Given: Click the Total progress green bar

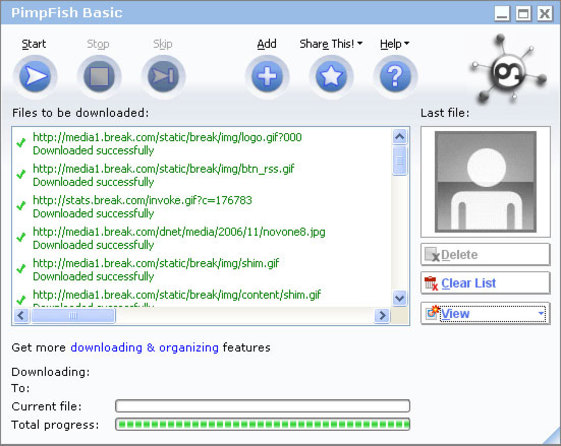Looking at the screenshot, I should pos(263,425).
